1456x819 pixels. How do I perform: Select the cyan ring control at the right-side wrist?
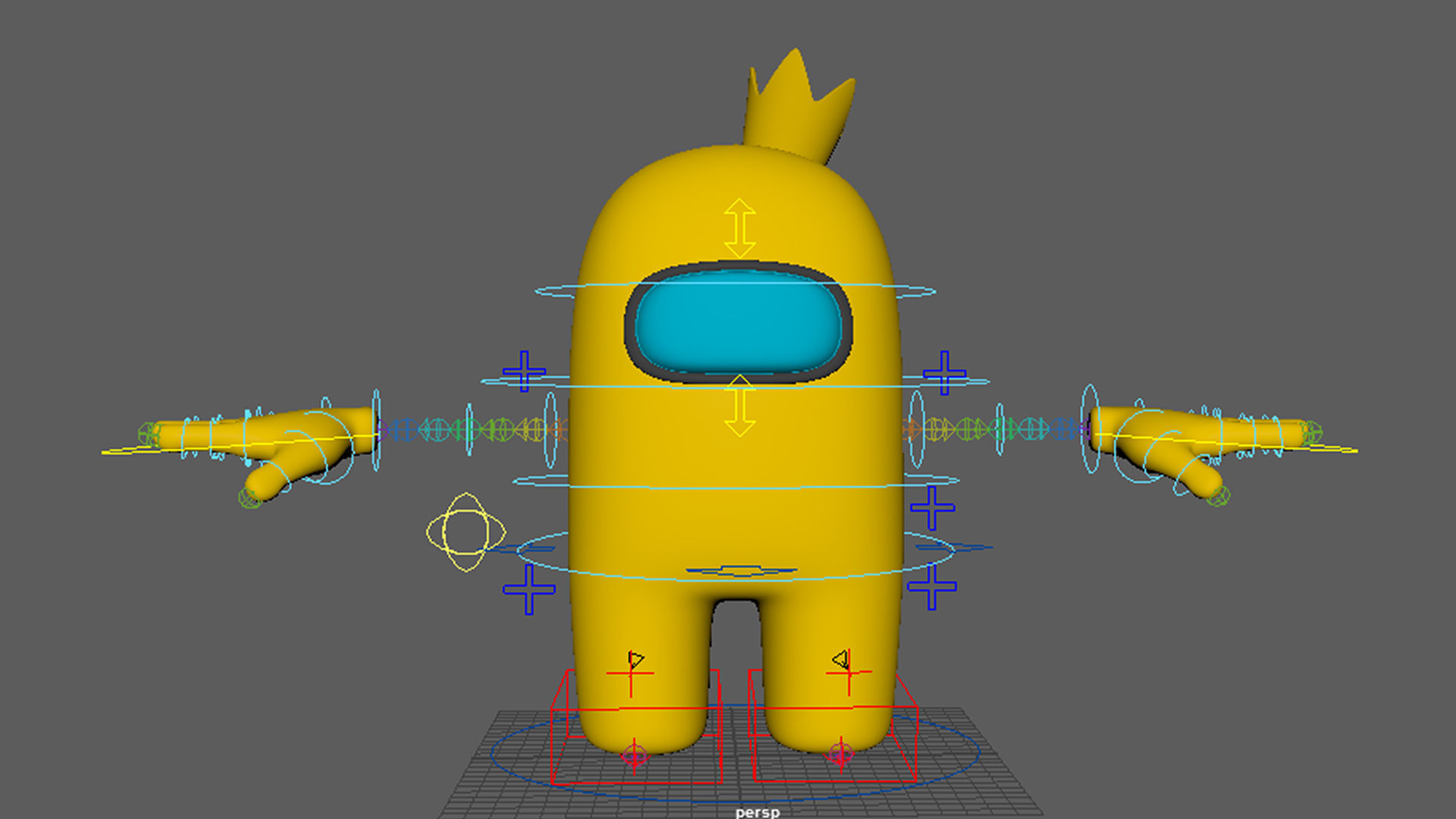click(1090, 428)
